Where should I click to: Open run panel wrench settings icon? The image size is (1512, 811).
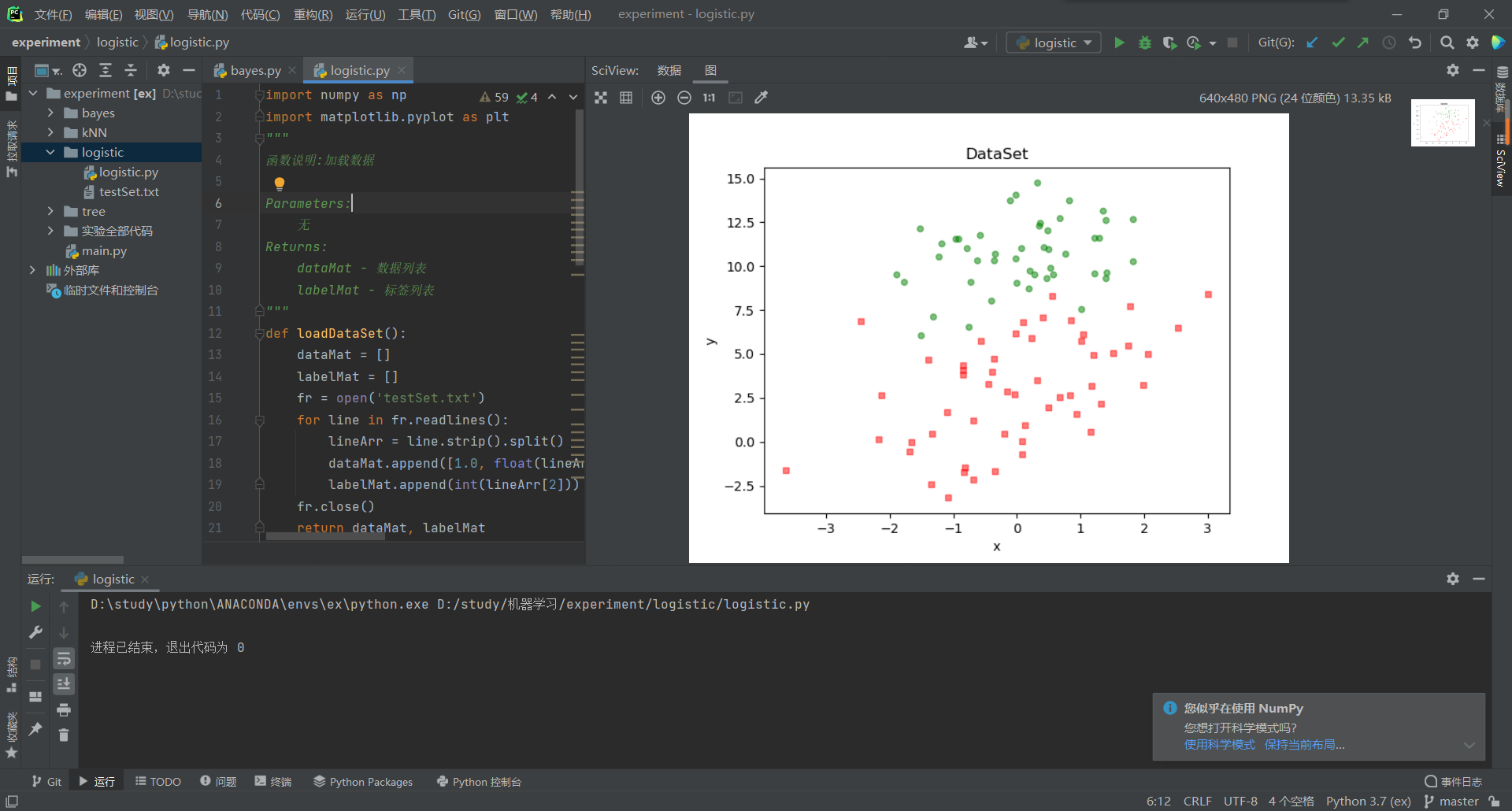35,632
